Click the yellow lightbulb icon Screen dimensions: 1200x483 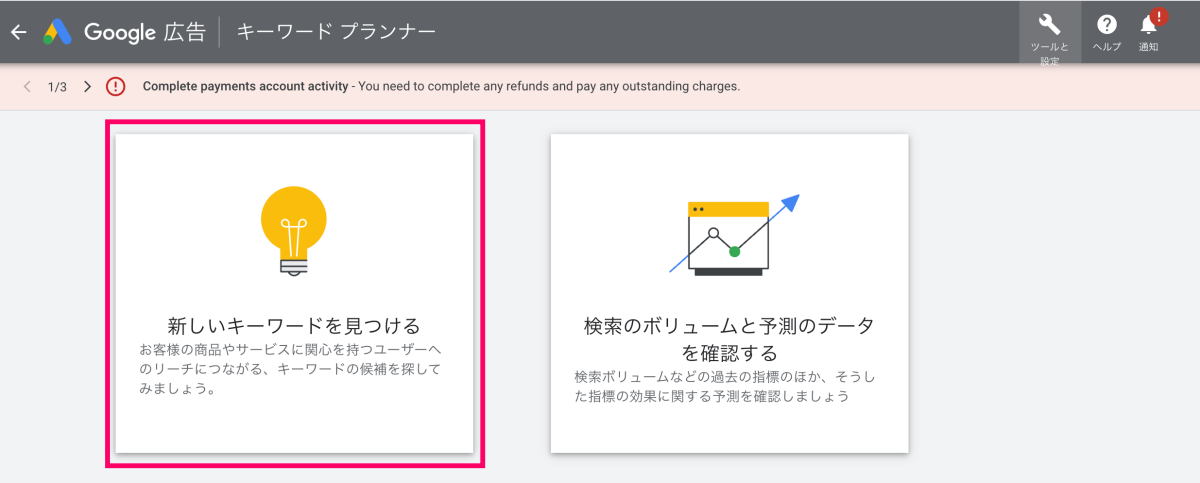tap(293, 230)
